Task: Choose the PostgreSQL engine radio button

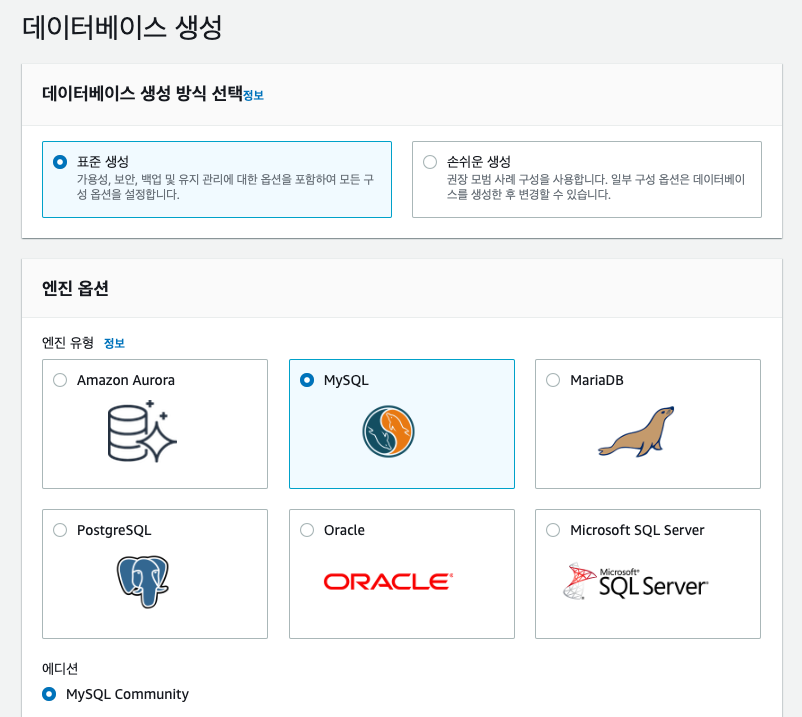Action: point(60,530)
